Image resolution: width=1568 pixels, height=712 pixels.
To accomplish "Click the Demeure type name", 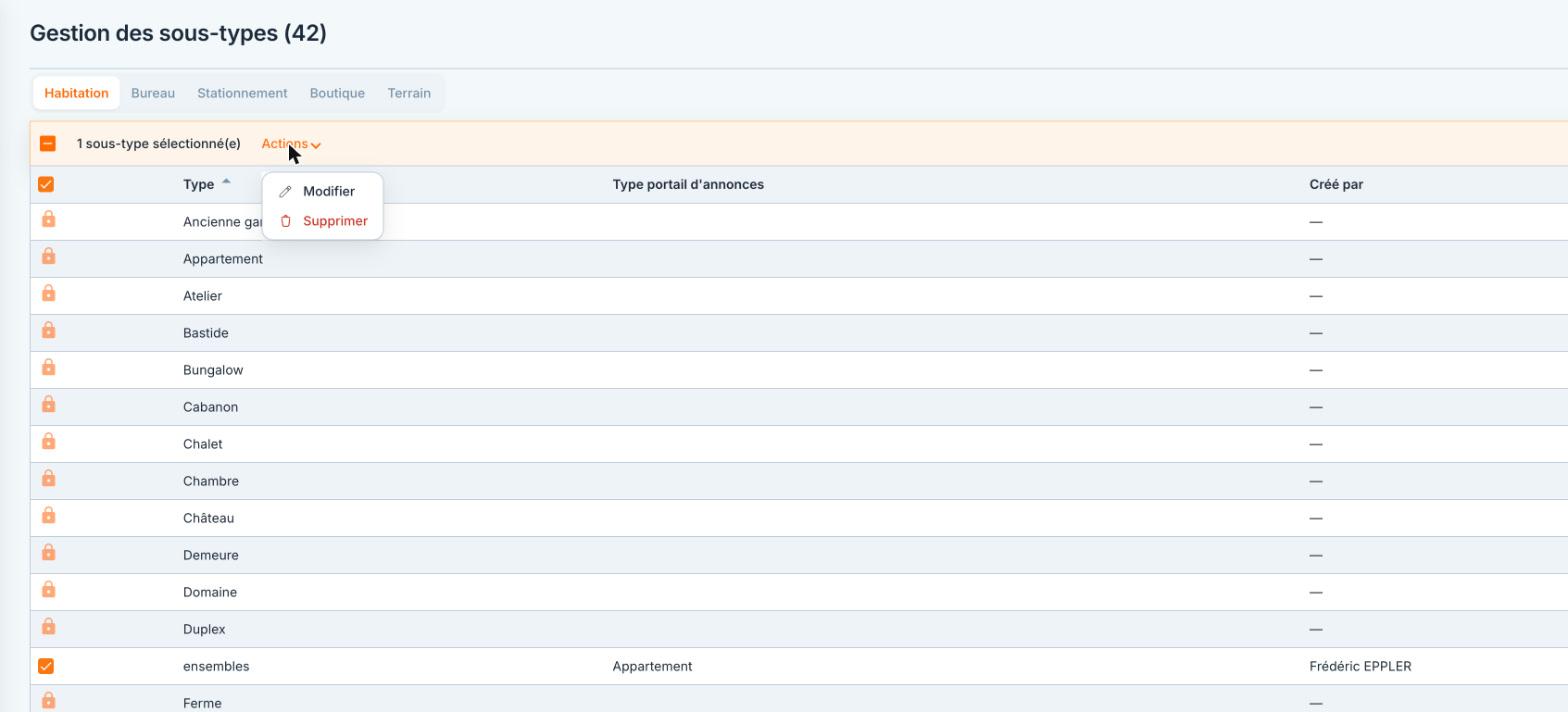I will pos(211,555).
